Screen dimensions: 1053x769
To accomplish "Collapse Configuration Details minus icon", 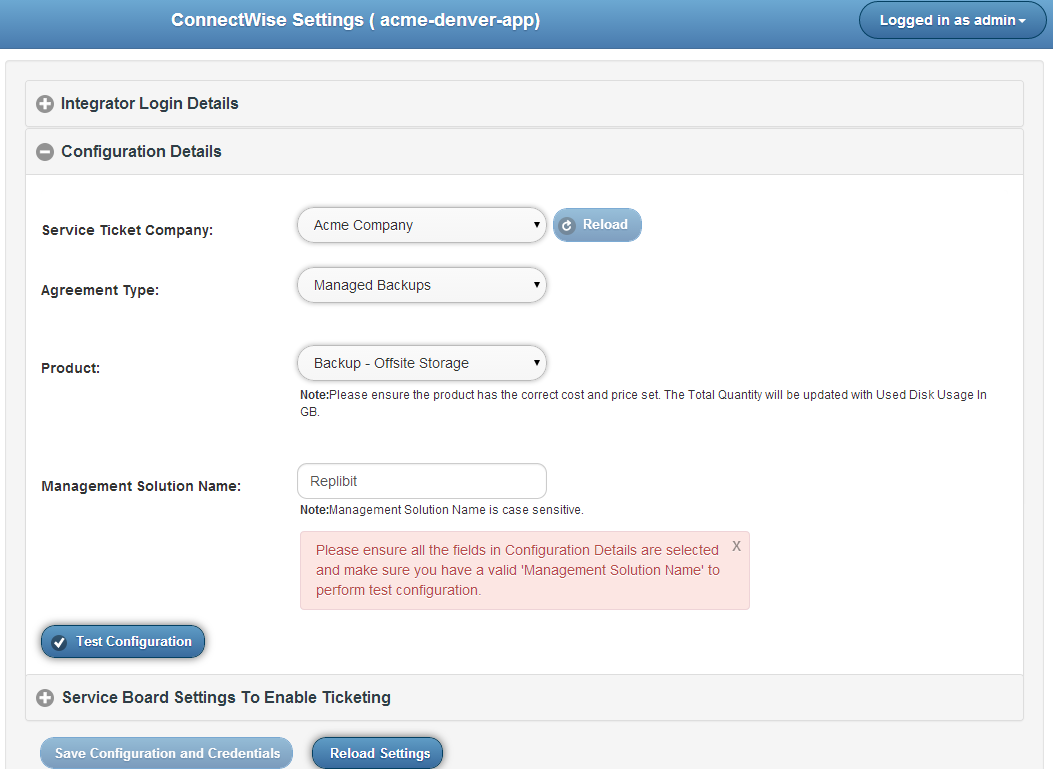I will (45, 152).
